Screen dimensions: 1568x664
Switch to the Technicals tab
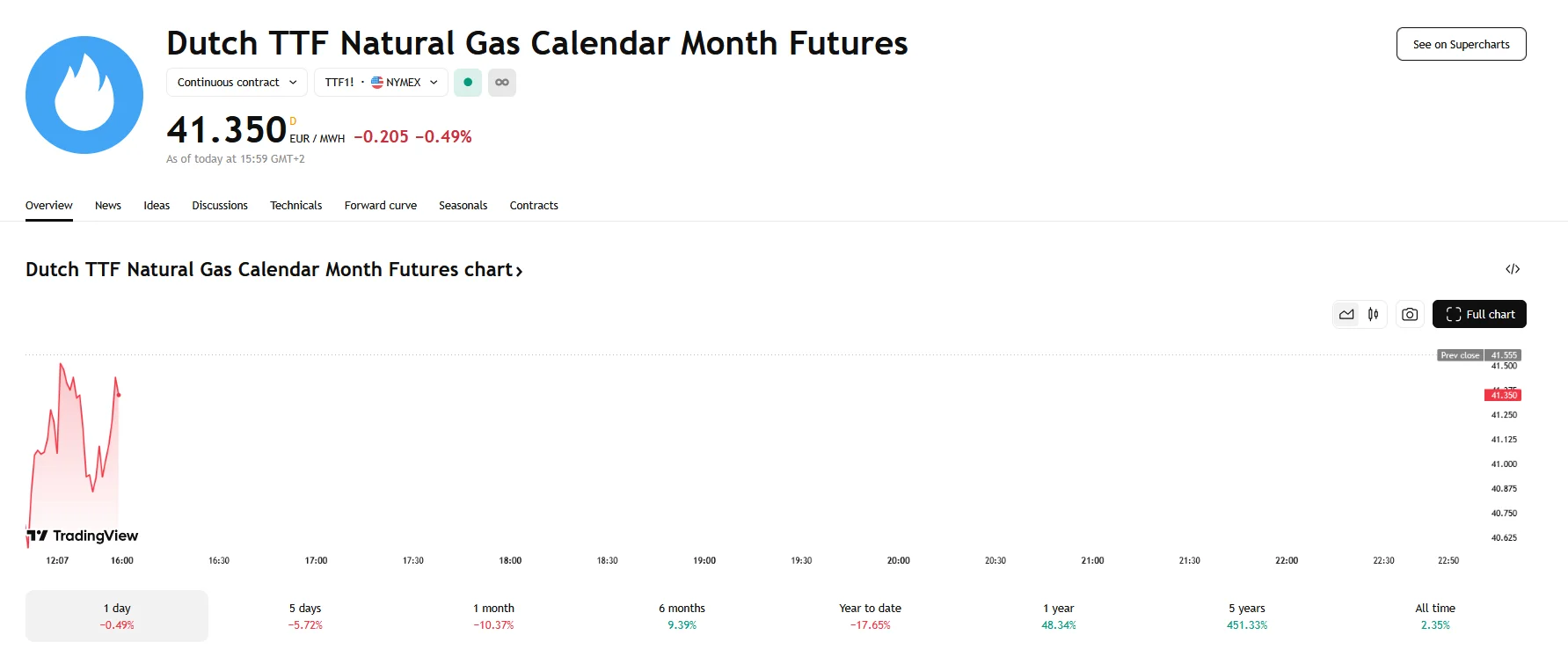coord(295,206)
